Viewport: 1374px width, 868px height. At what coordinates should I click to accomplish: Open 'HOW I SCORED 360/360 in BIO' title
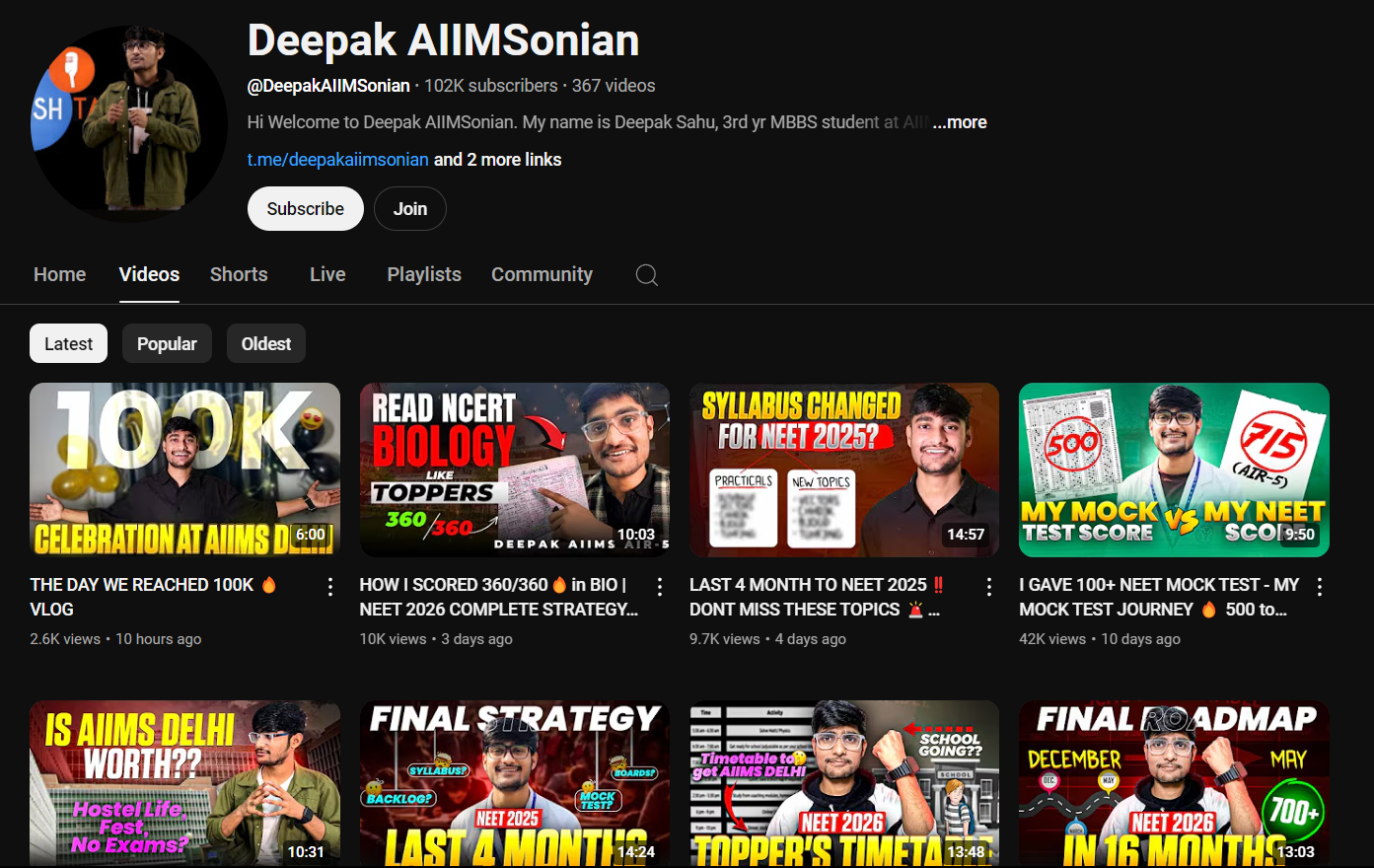click(498, 597)
